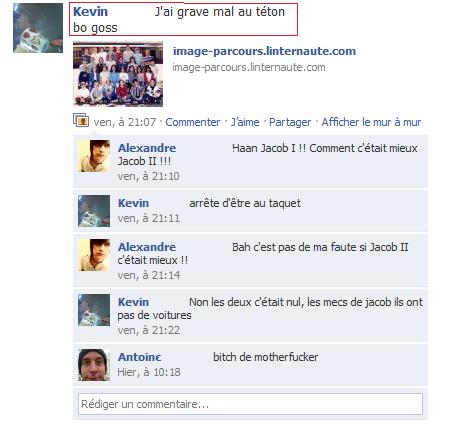Image resolution: width=450 pixels, height=427 pixels.
Task: Open the class photo link thumbnail
Action: 118,74
